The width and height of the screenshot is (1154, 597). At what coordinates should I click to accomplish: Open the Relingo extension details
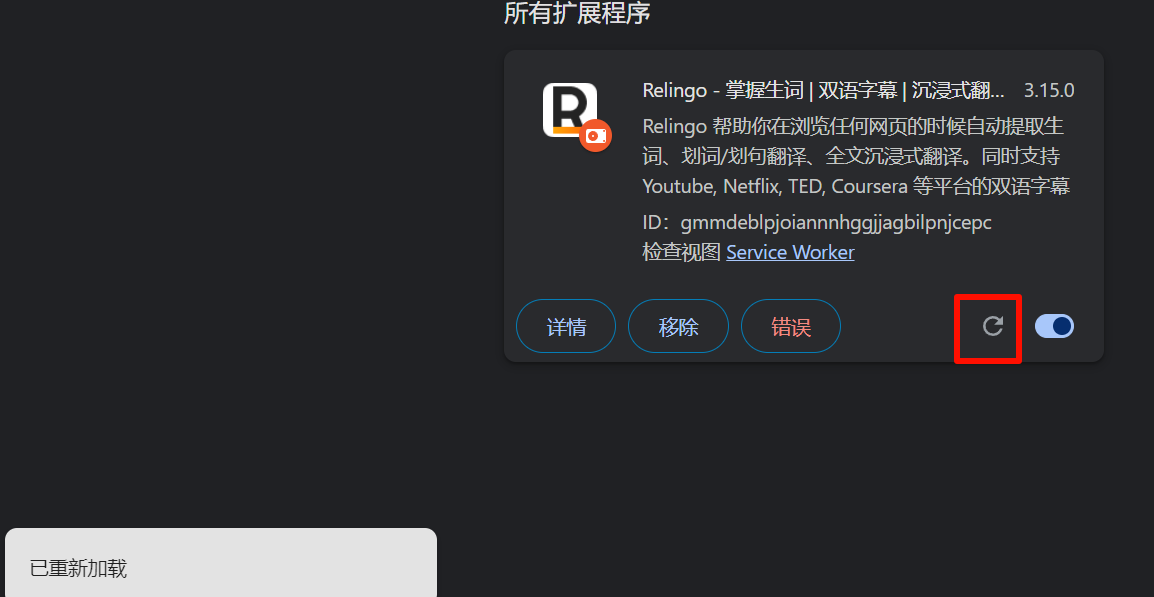(x=566, y=326)
